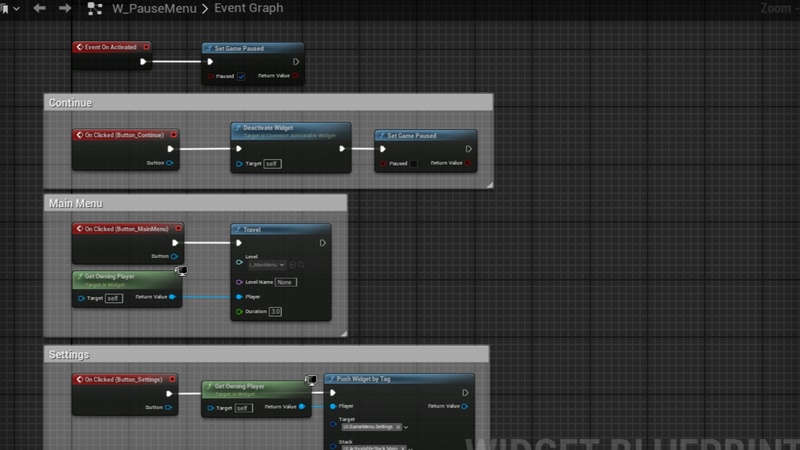
Task: Select the Settings comment box header
Action: coord(70,355)
